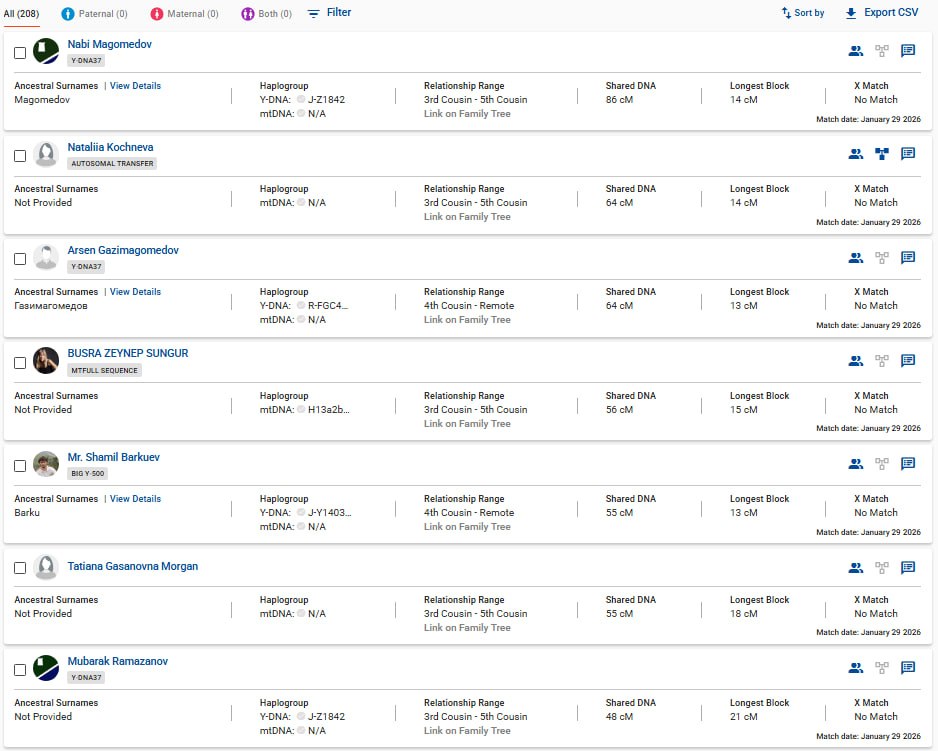Open In Common With for BUSRA ZEYNEP SUNGUR
Viewport: 938px width, 751px height.
(x=855, y=361)
